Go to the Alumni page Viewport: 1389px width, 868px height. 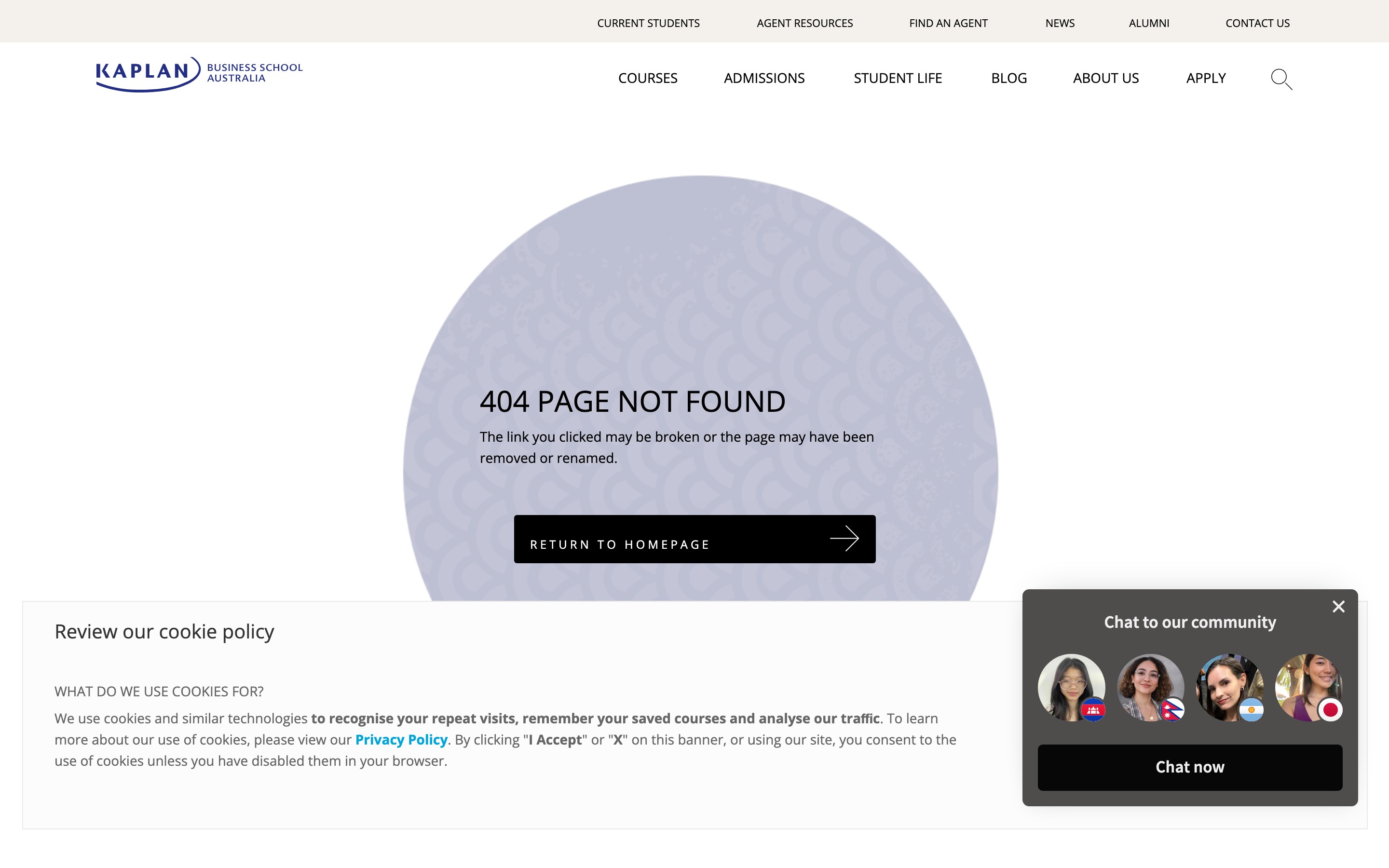coord(1148,23)
